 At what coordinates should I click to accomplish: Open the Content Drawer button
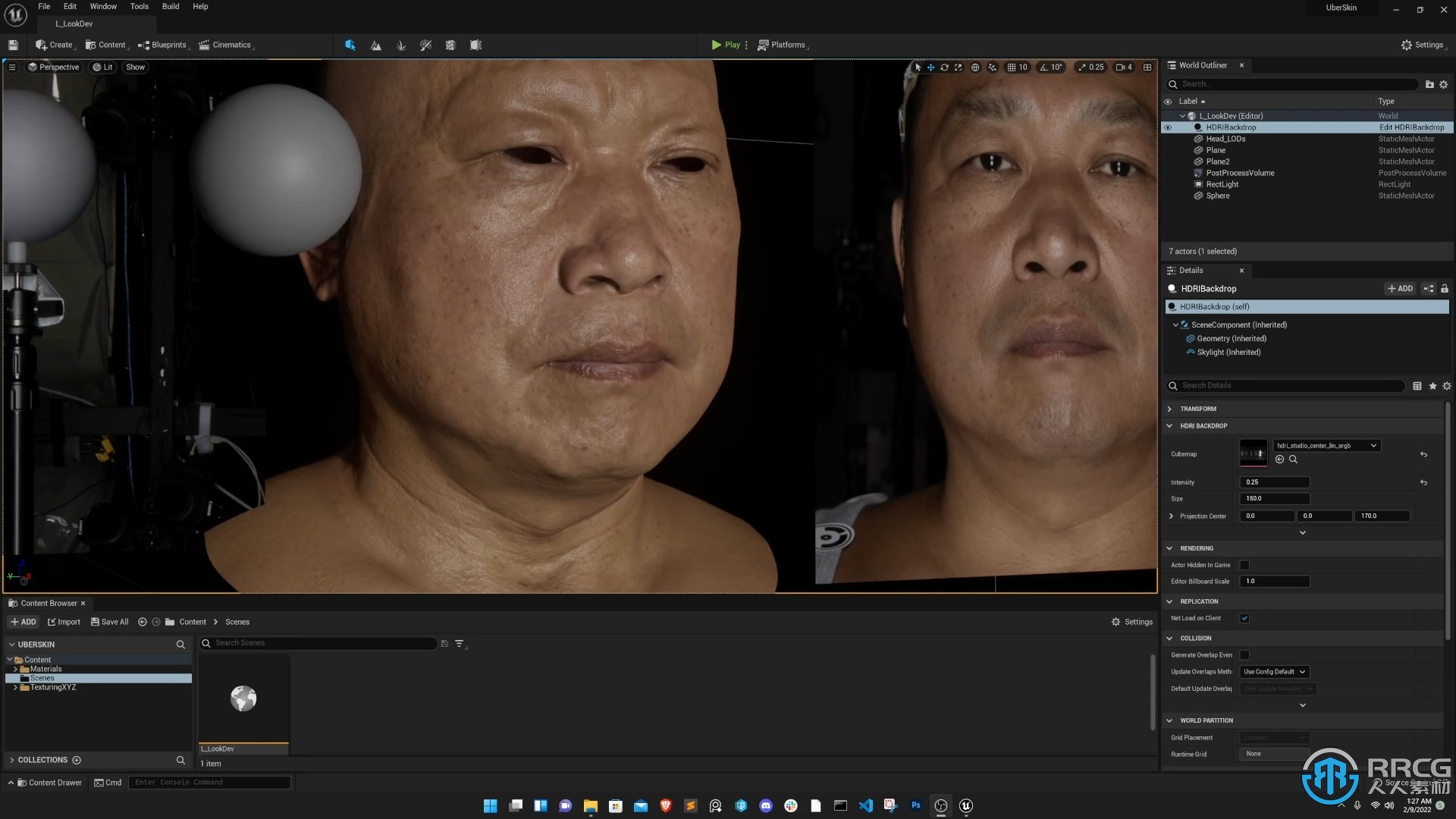49,783
